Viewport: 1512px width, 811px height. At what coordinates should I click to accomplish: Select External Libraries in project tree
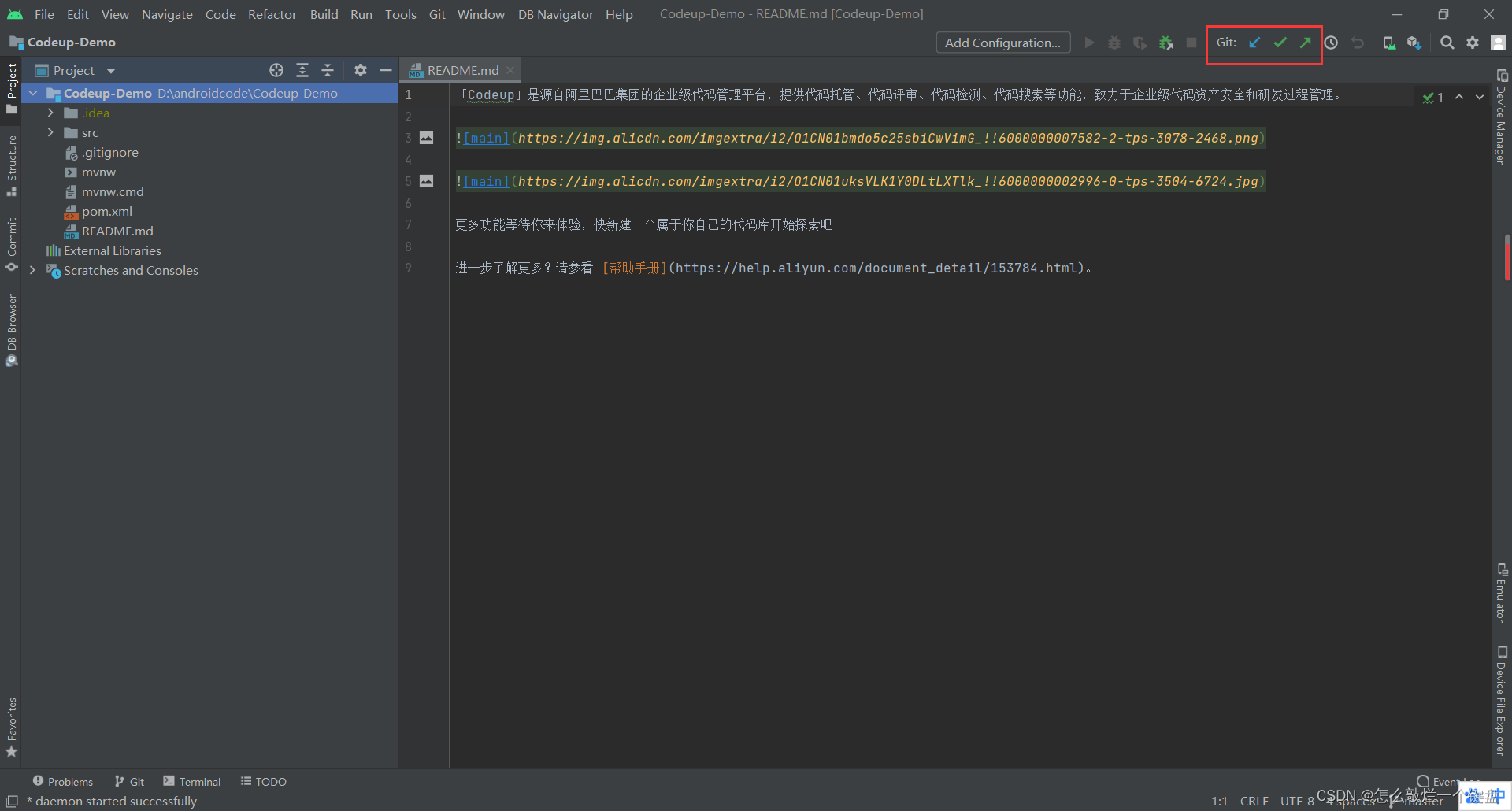point(113,250)
